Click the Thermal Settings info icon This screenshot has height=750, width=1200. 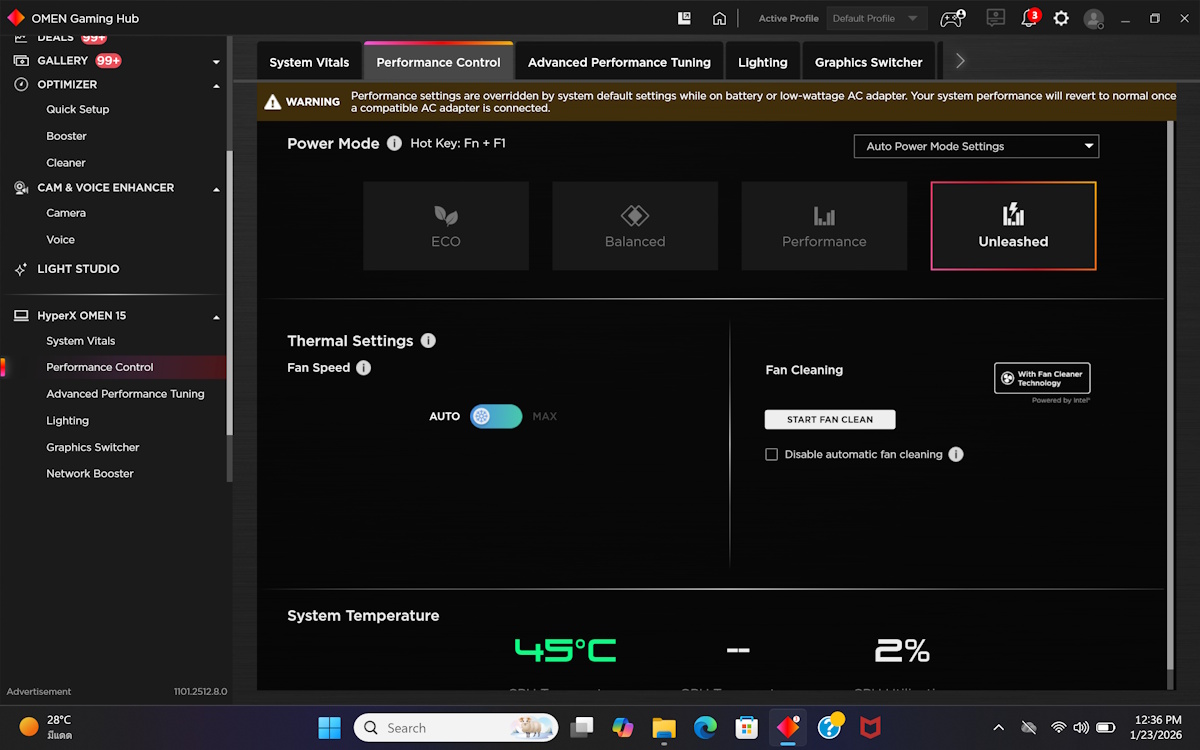tap(428, 340)
